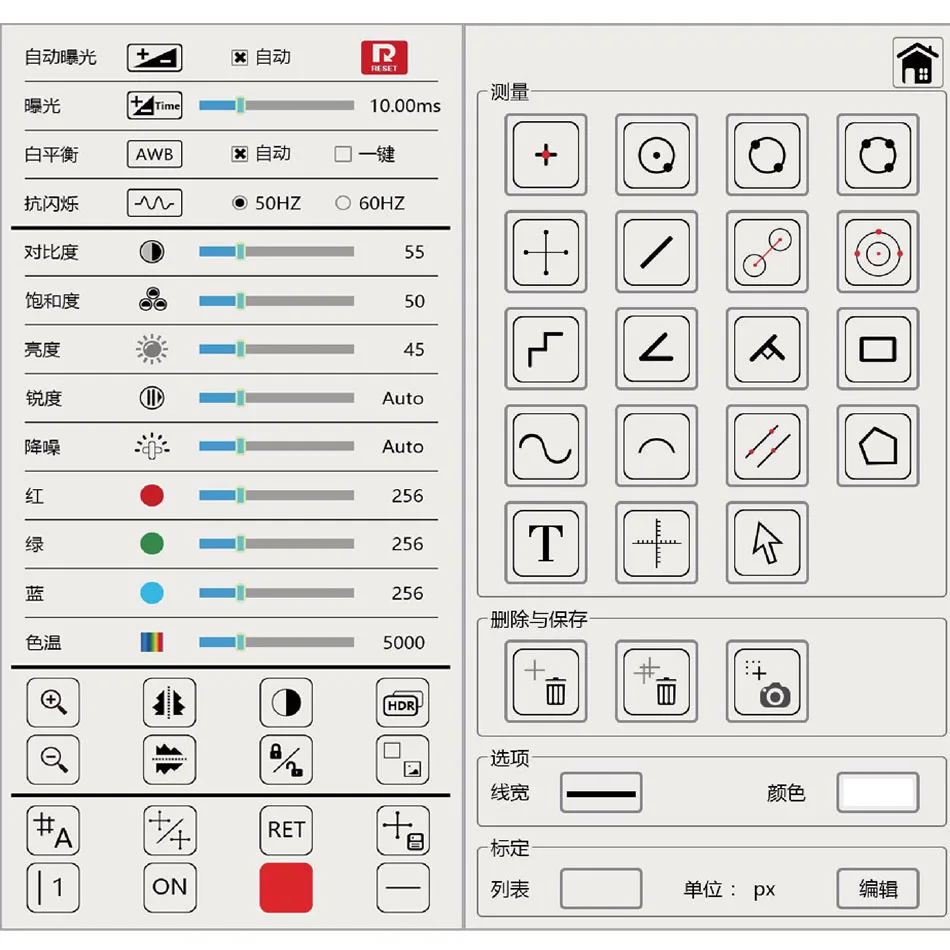Select the text annotation T tool
Viewport: 950px width, 950px height.
point(546,543)
